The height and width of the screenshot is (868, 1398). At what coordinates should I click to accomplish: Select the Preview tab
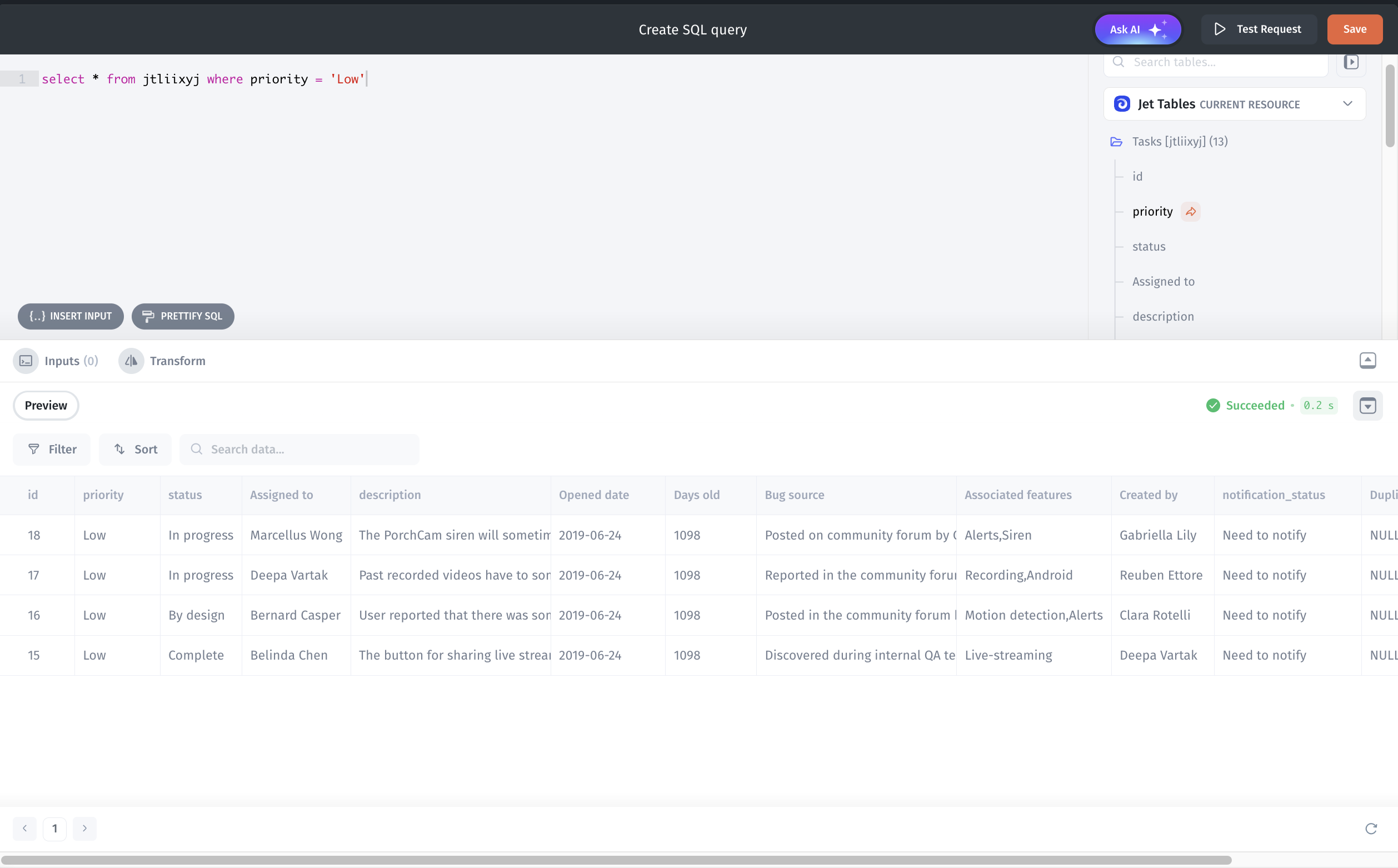pyautogui.click(x=46, y=406)
